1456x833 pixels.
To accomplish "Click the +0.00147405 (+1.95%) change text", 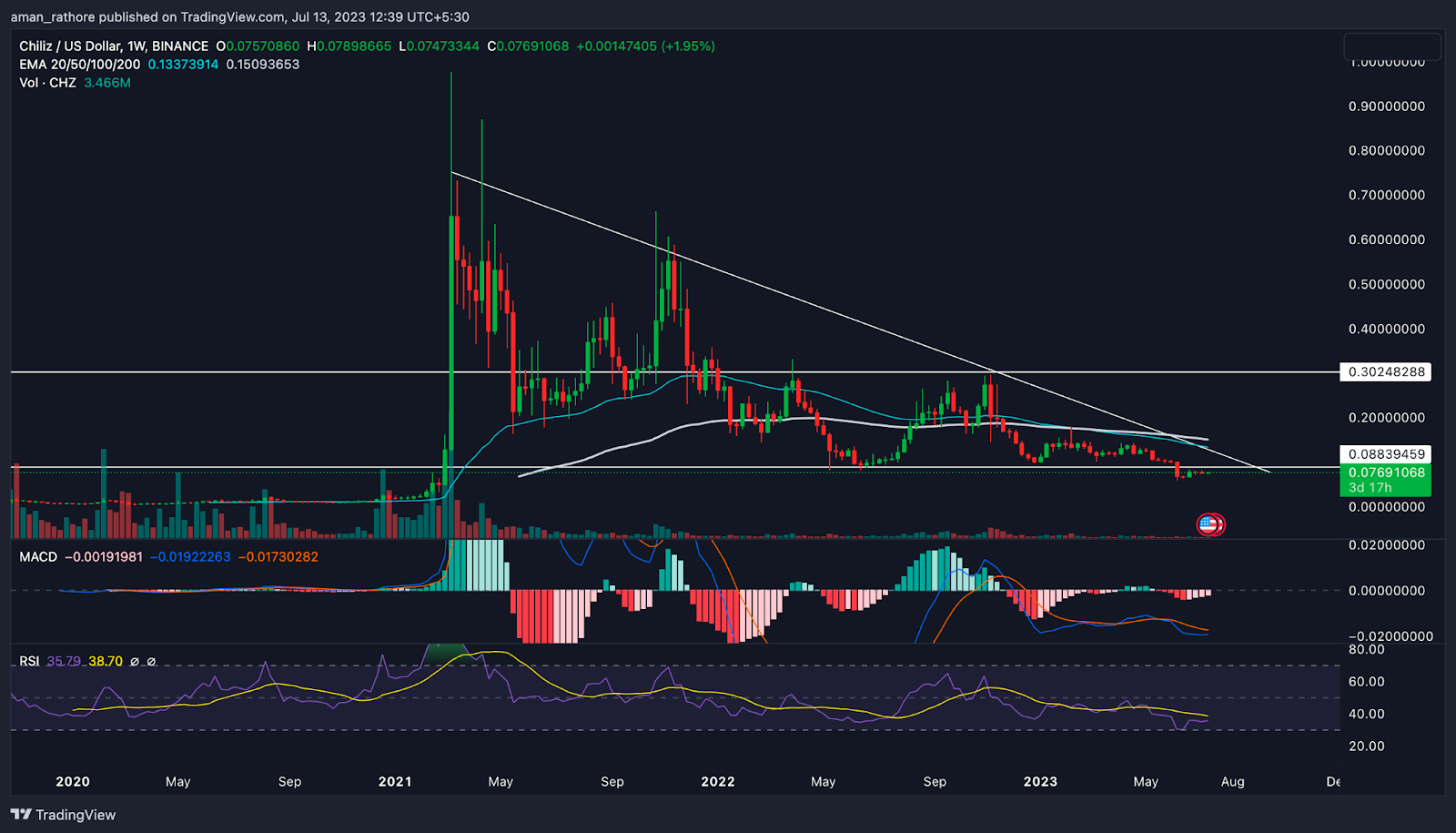I will tap(646, 46).
